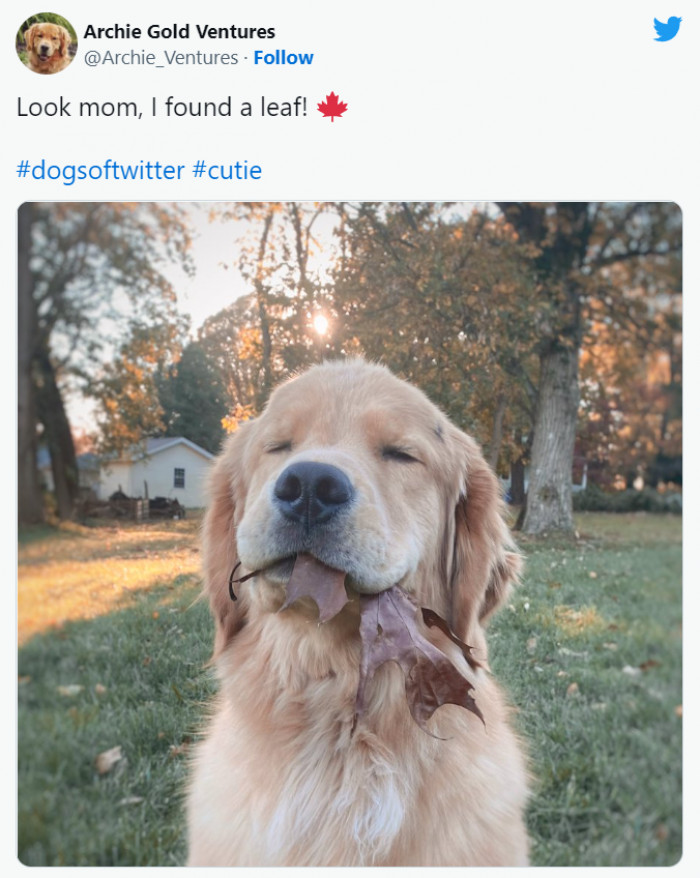Follow the Archie_Ventures account

tap(283, 58)
